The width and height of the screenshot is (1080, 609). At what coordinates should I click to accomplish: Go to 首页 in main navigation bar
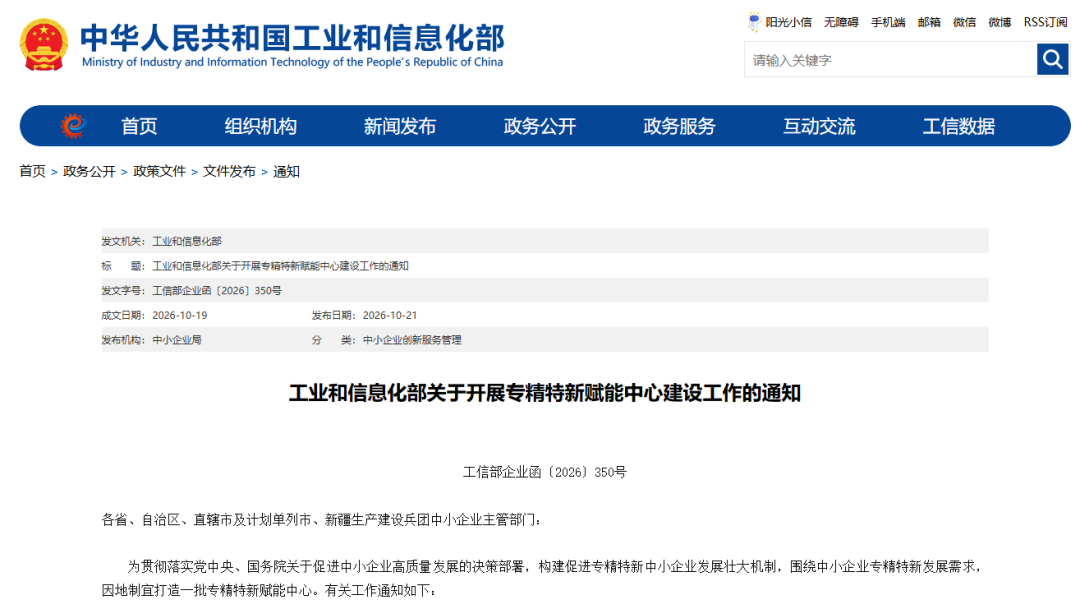tap(139, 126)
